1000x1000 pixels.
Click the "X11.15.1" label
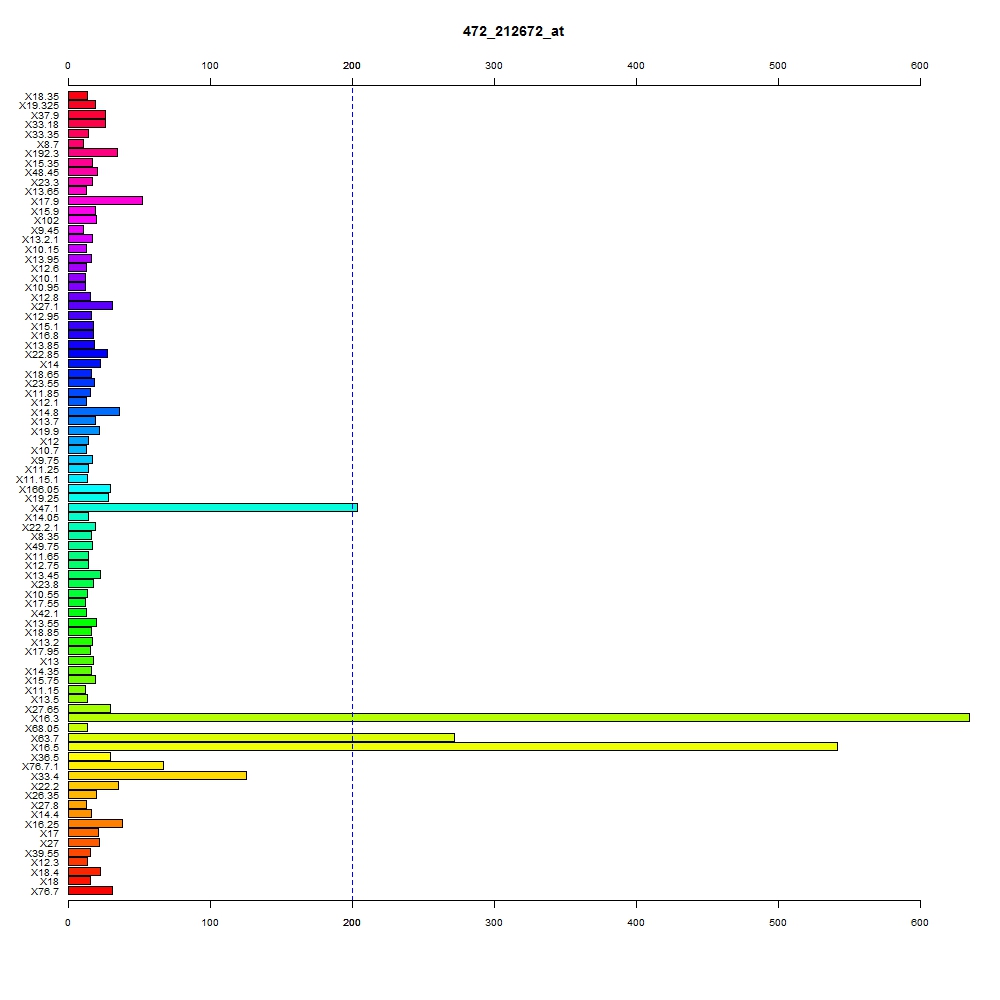tap(37, 480)
